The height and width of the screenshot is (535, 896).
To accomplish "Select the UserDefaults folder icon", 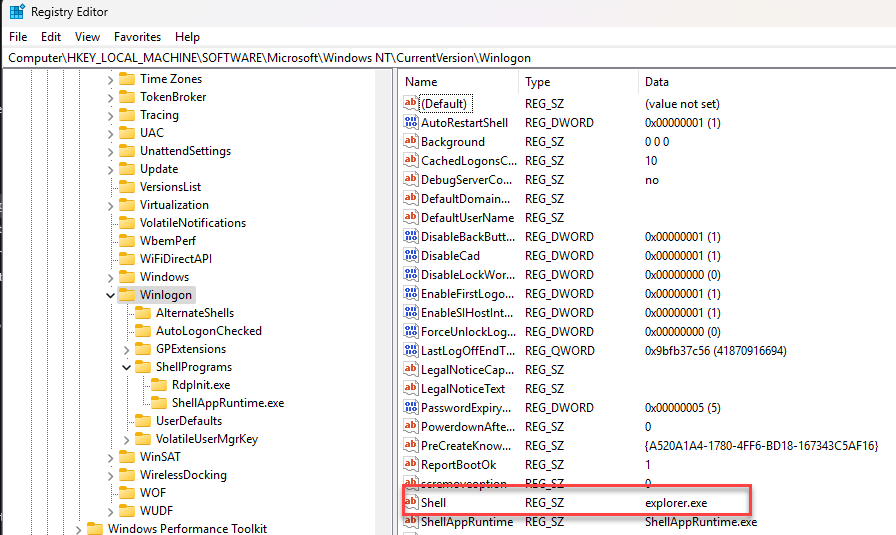I will (x=143, y=421).
